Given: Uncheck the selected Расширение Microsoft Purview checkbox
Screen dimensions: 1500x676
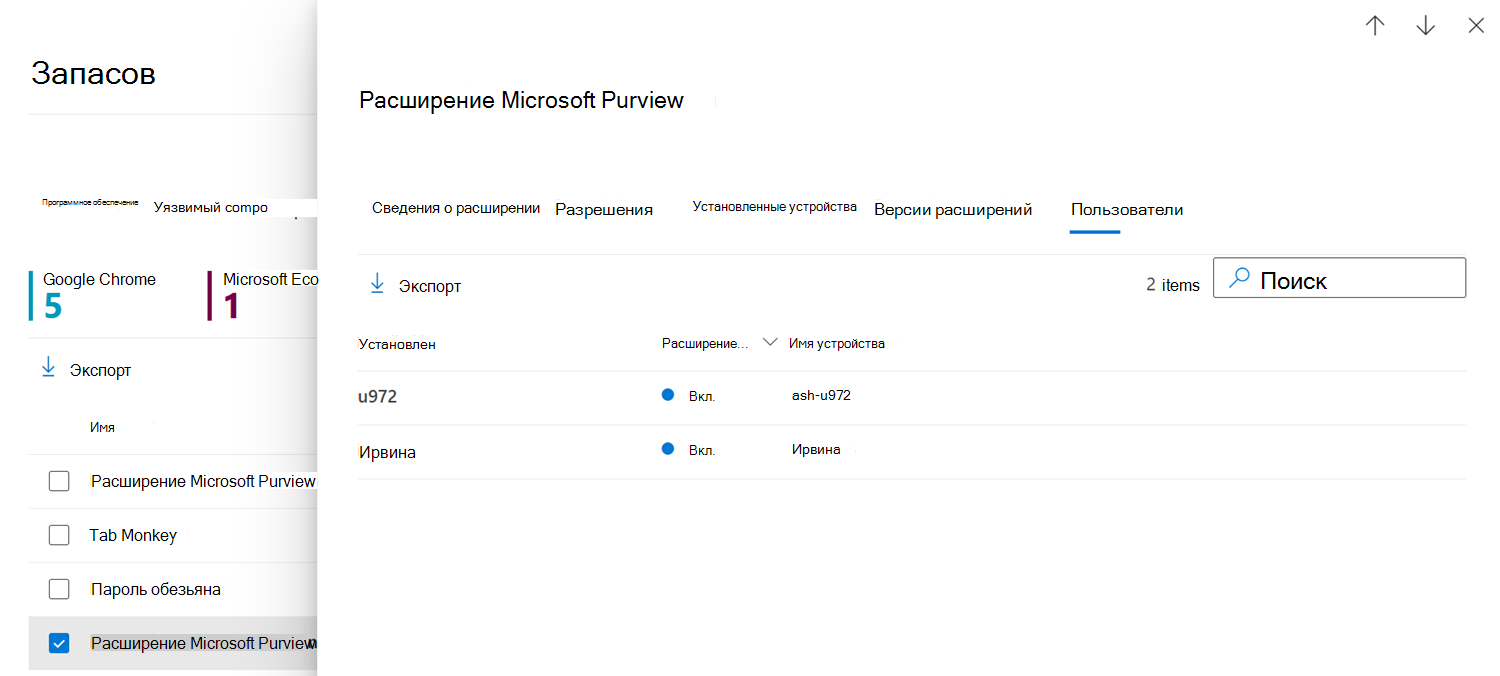Looking at the screenshot, I should click(59, 643).
